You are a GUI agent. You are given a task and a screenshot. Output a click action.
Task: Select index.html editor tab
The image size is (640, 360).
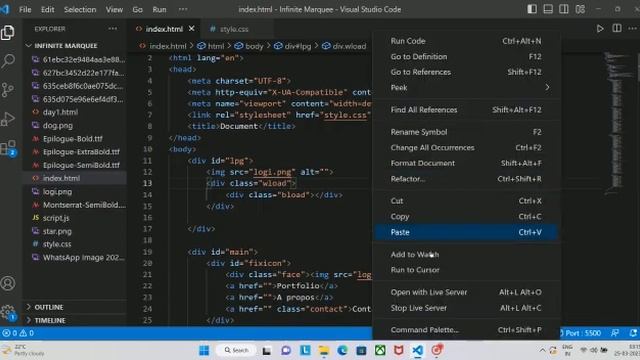pos(164,29)
